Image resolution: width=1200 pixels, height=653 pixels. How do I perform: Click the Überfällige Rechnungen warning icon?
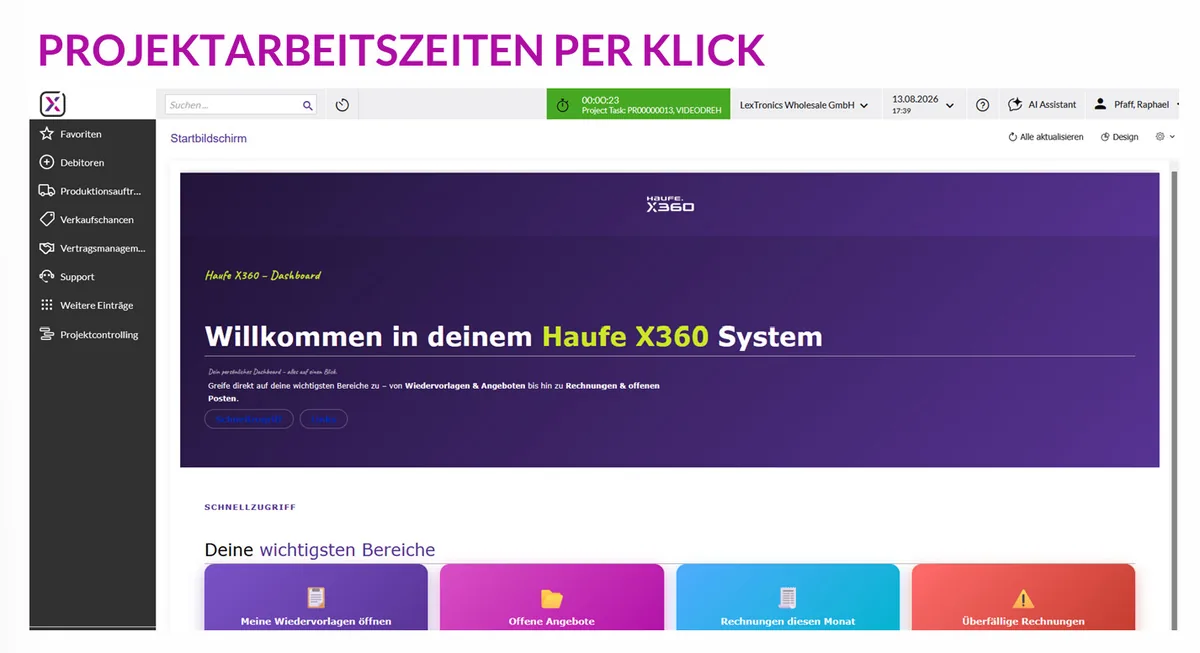click(1023, 599)
